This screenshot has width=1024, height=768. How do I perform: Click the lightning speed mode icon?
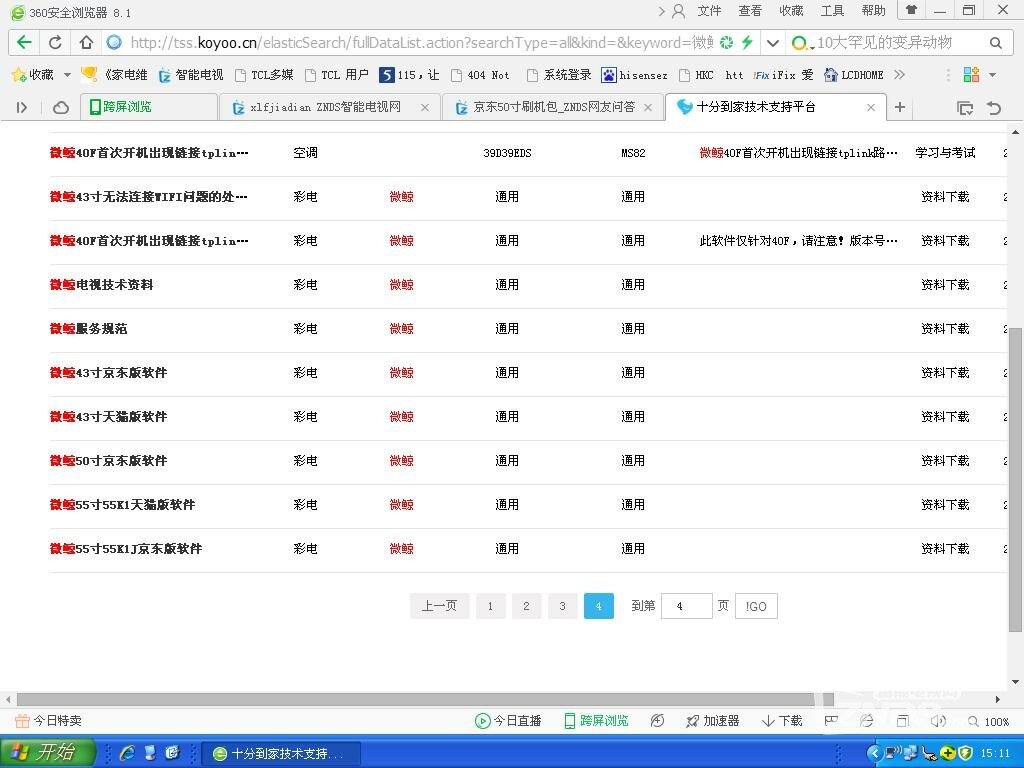pyautogui.click(x=747, y=43)
